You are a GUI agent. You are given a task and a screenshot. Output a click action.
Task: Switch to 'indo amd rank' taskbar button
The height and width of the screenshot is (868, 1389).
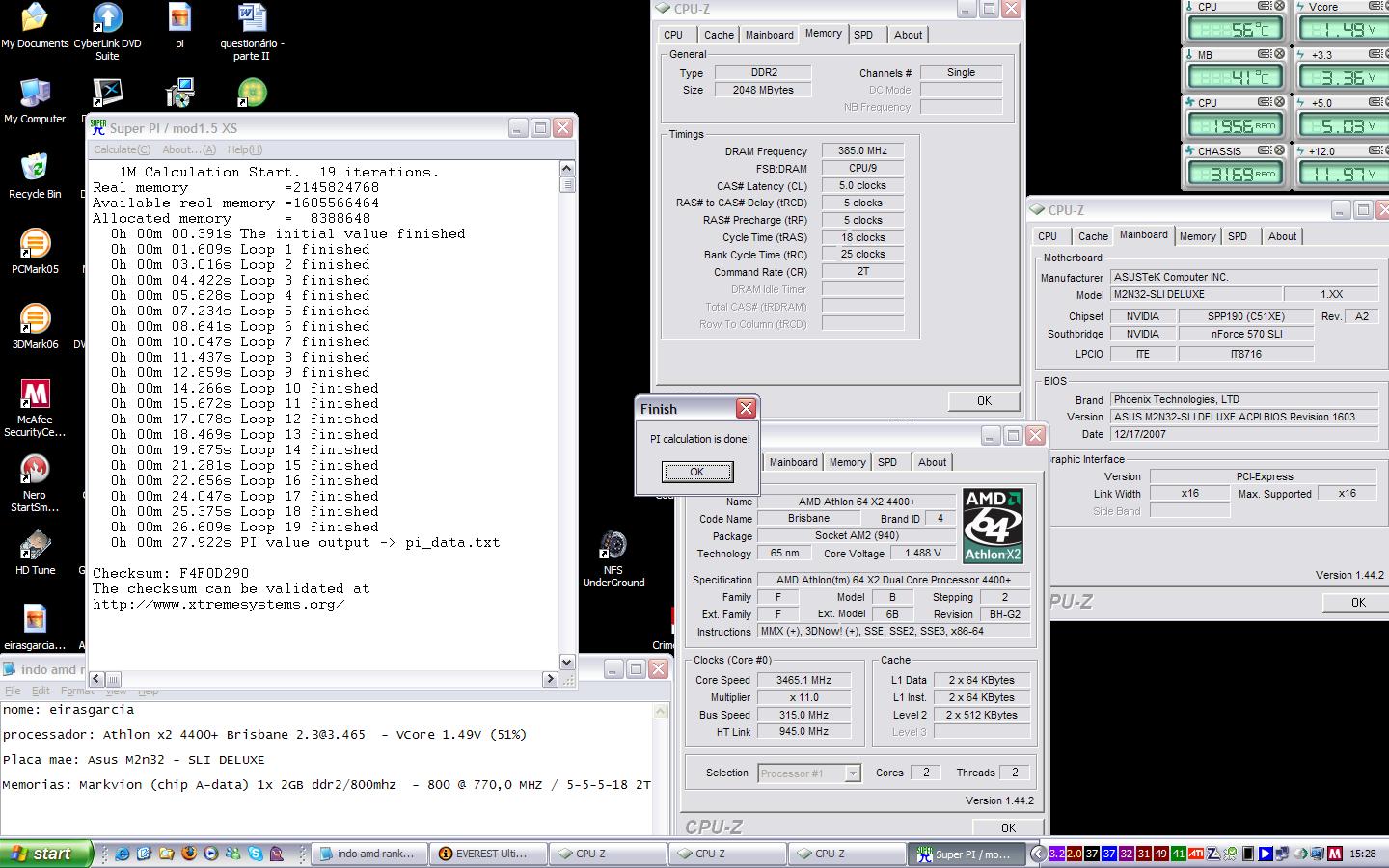pos(368,854)
